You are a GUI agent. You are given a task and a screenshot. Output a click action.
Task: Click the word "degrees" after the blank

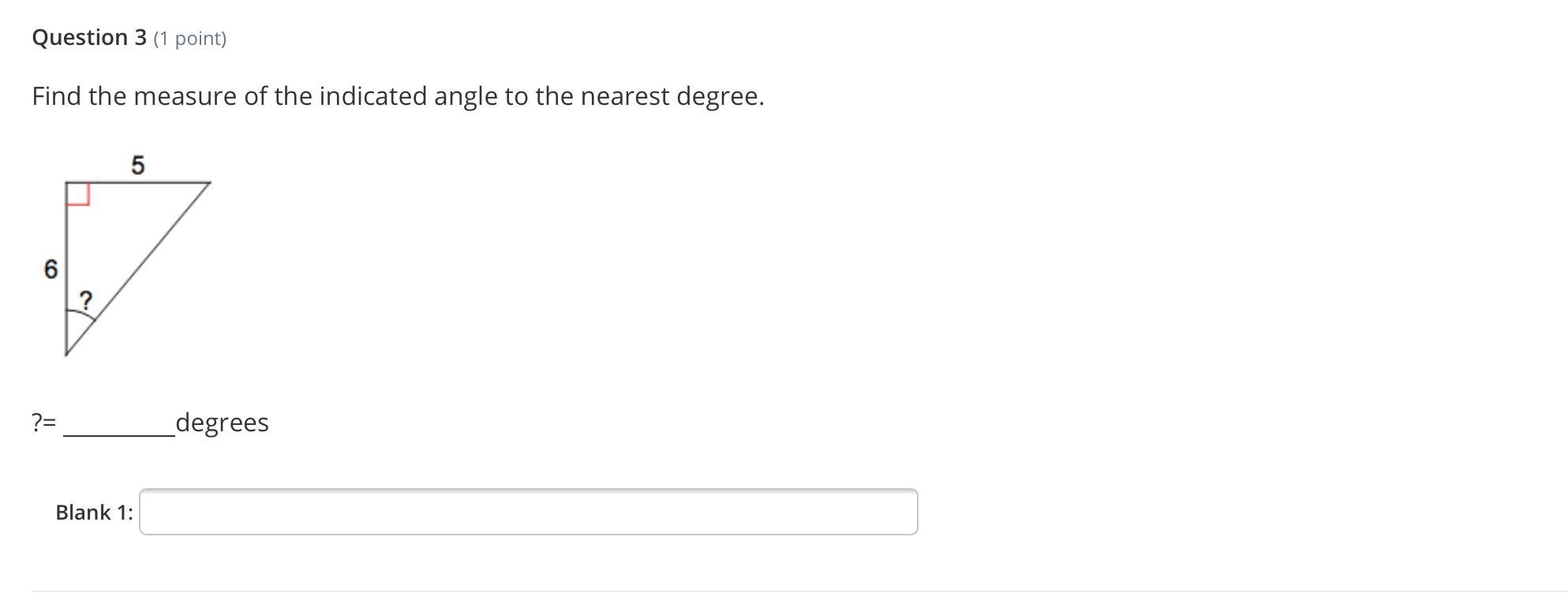point(222,423)
